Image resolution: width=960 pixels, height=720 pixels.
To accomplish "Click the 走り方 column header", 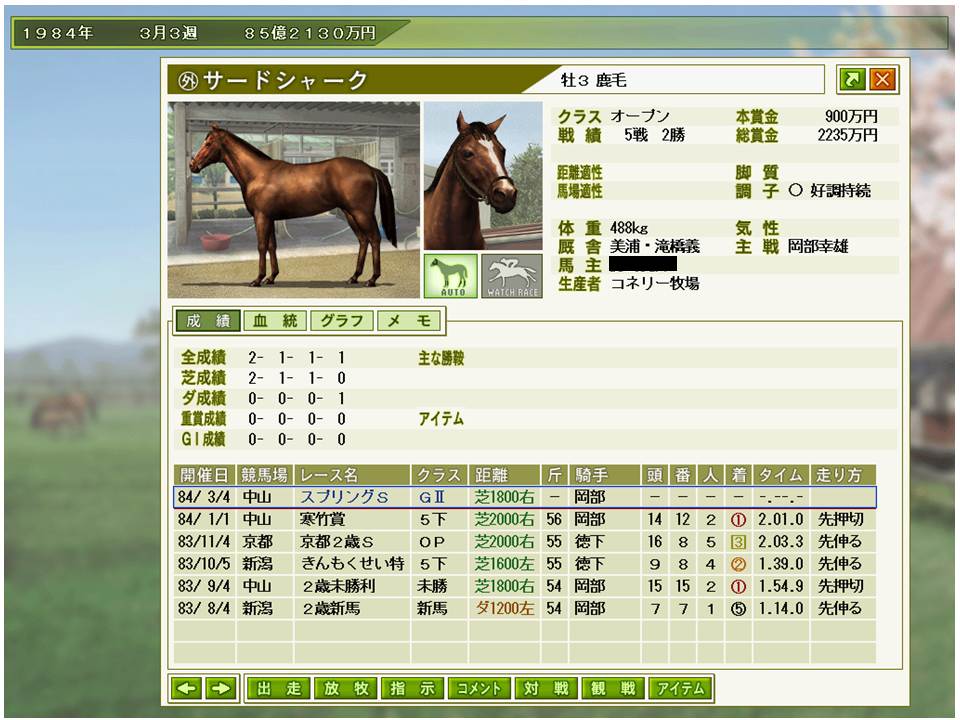I will [843, 475].
